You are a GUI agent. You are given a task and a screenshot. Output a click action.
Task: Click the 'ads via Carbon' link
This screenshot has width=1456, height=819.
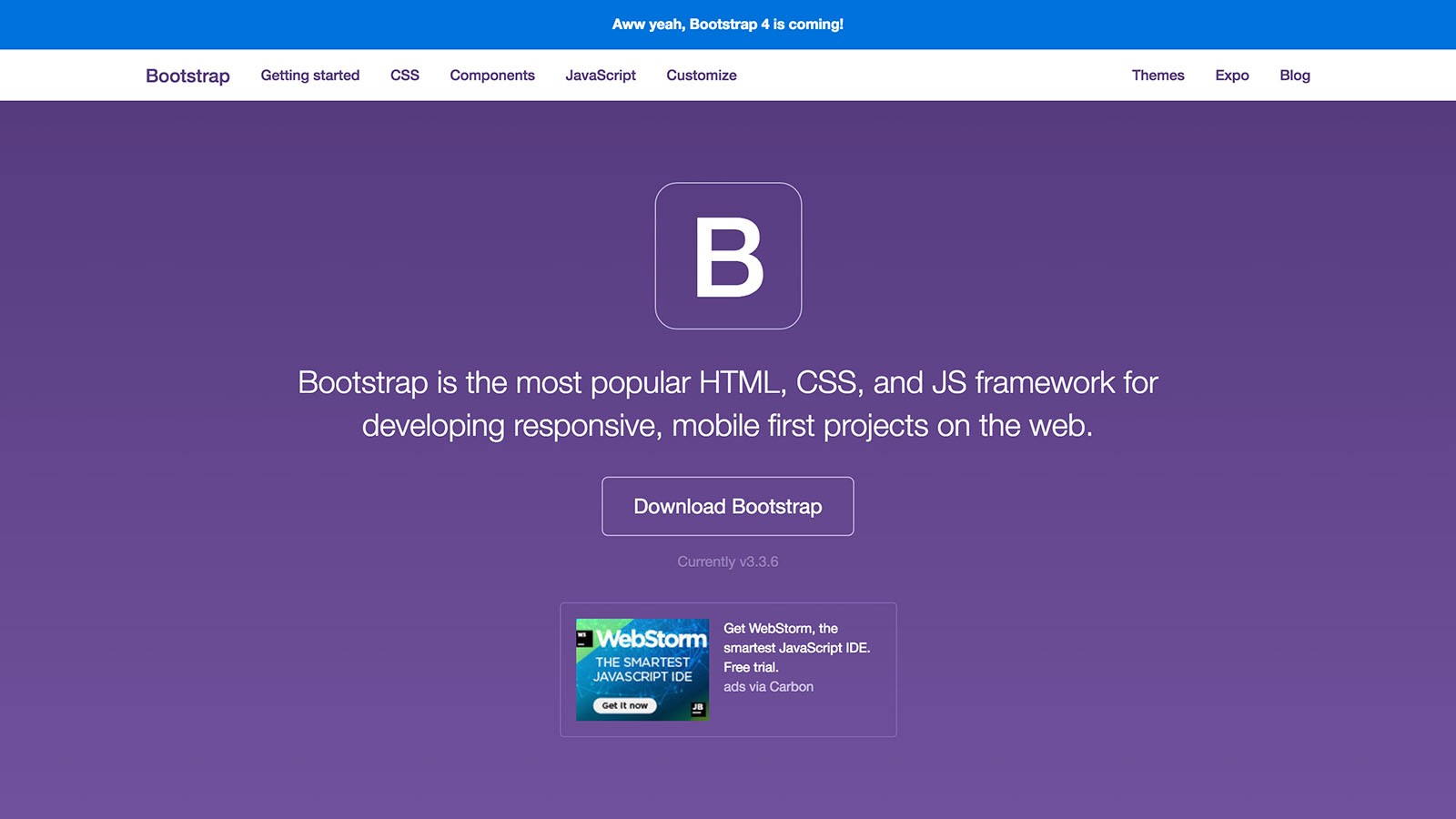769,687
